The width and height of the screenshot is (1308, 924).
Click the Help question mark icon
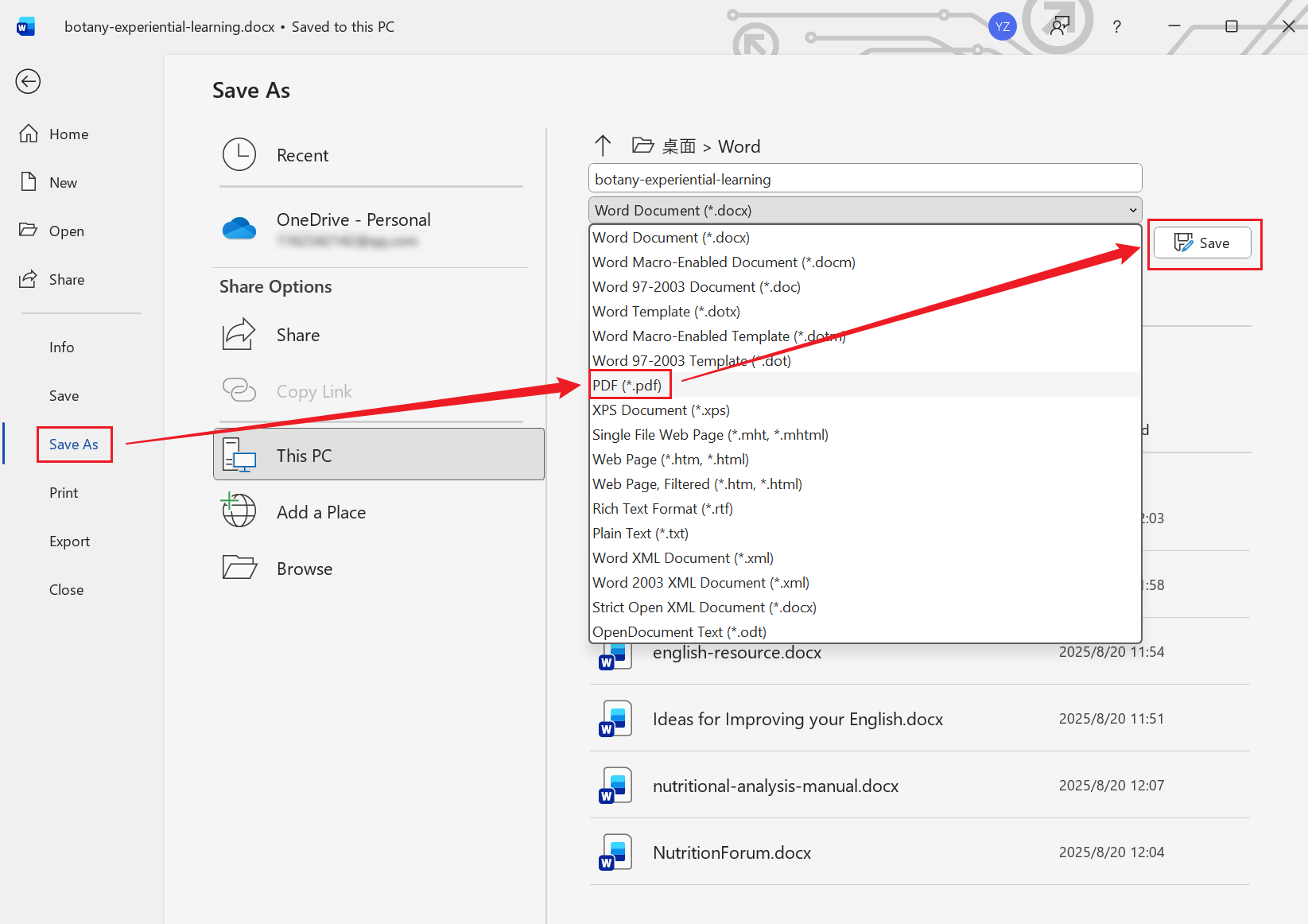coord(1116,26)
